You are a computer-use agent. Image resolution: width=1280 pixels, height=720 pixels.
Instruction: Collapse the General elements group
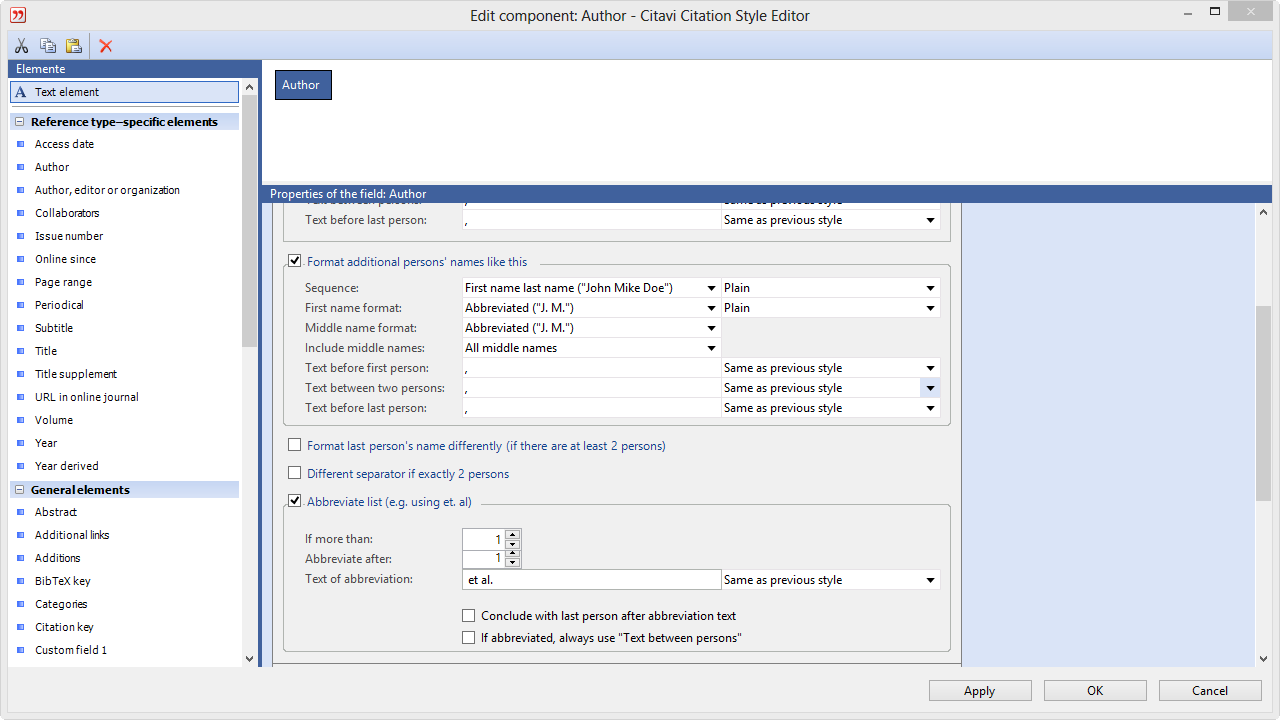coord(19,490)
